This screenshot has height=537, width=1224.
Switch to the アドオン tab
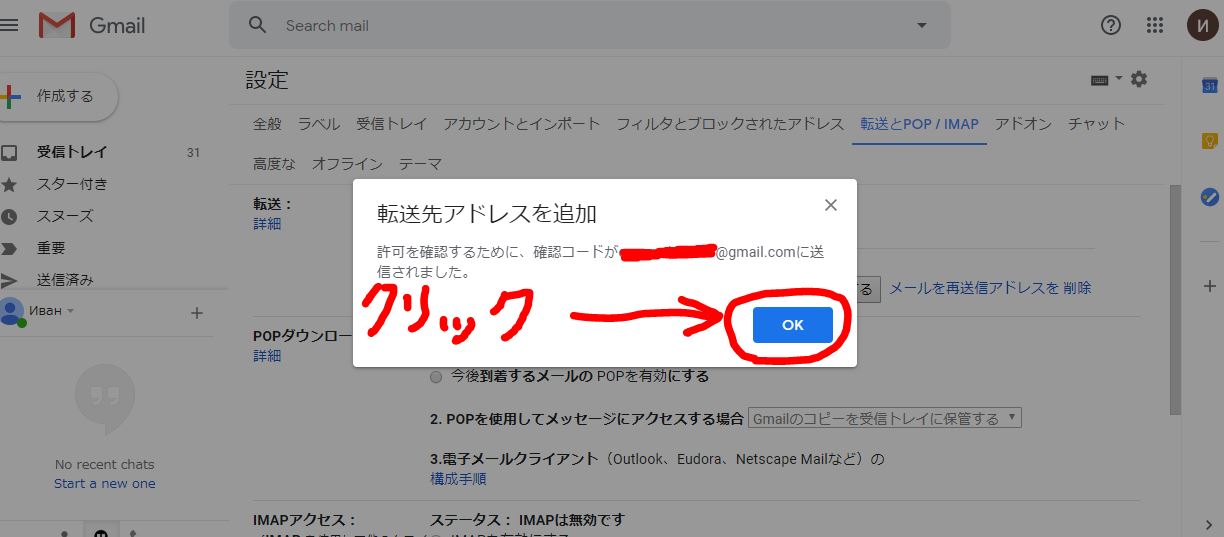1023,124
